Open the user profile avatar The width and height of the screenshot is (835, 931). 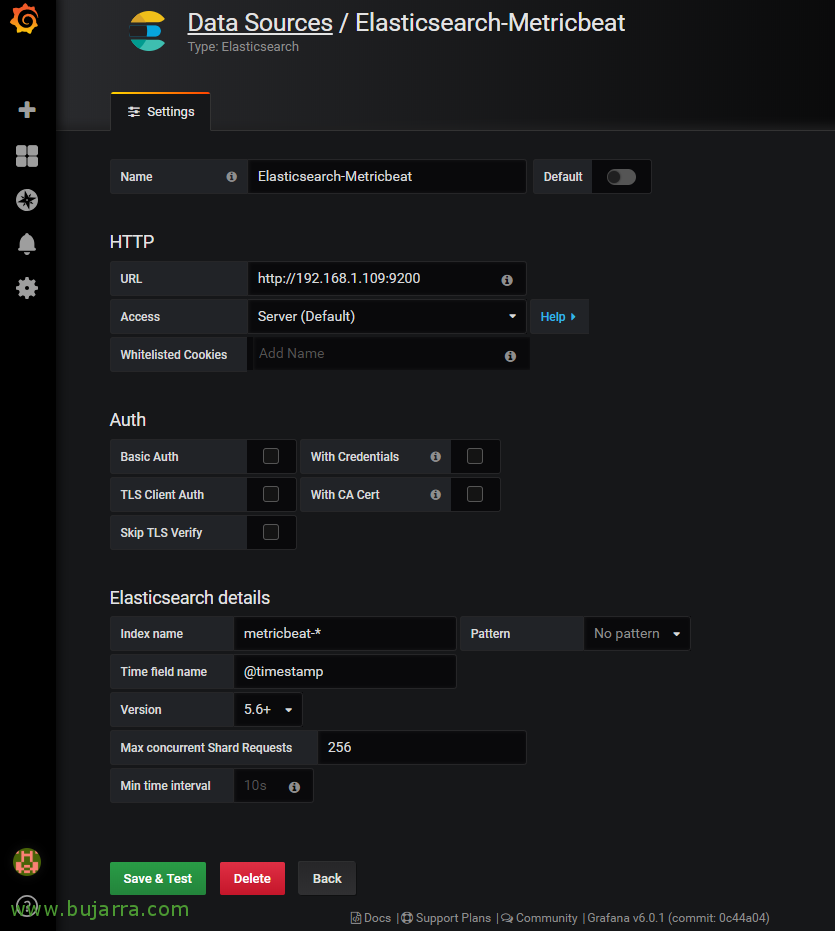[27, 862]
